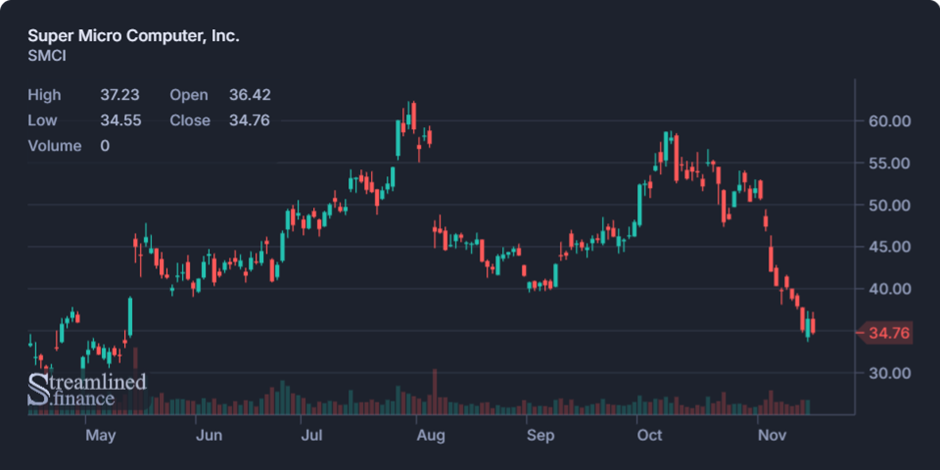Click the Nov label on time axis
This screenshot has width=940, height=470.
click(x=772, y=435)
